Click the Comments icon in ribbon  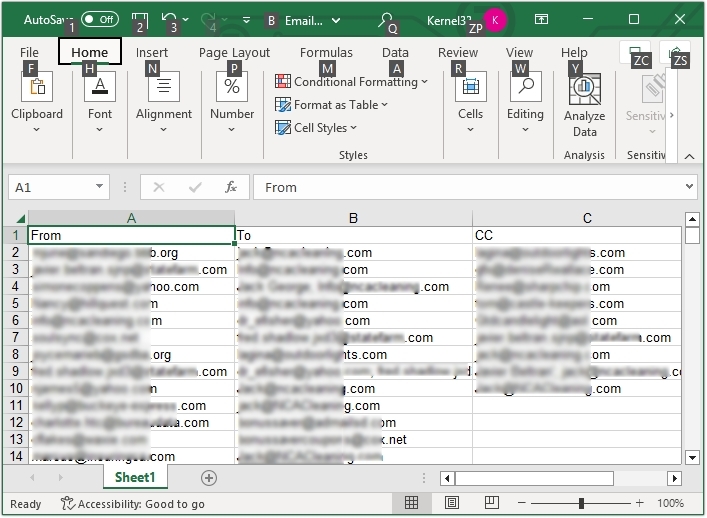coord(635,53)
